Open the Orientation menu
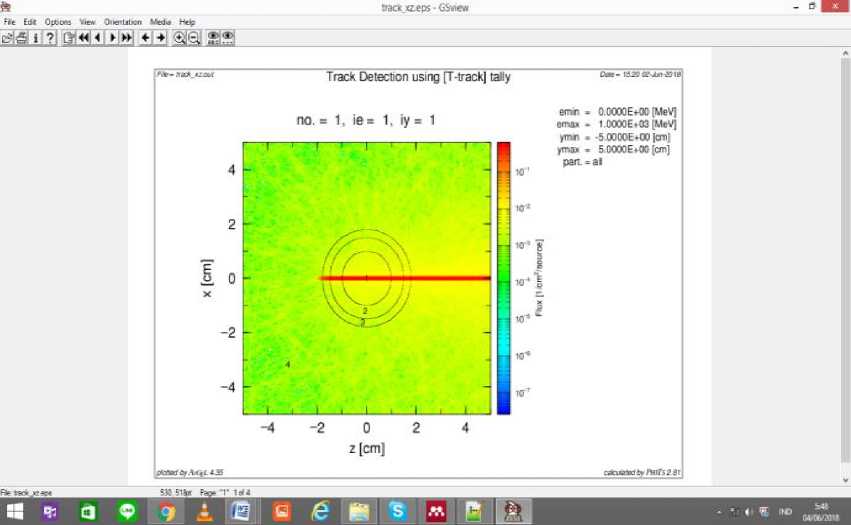Viewport: 851px width, 525px height. click(x=123, y=22)
